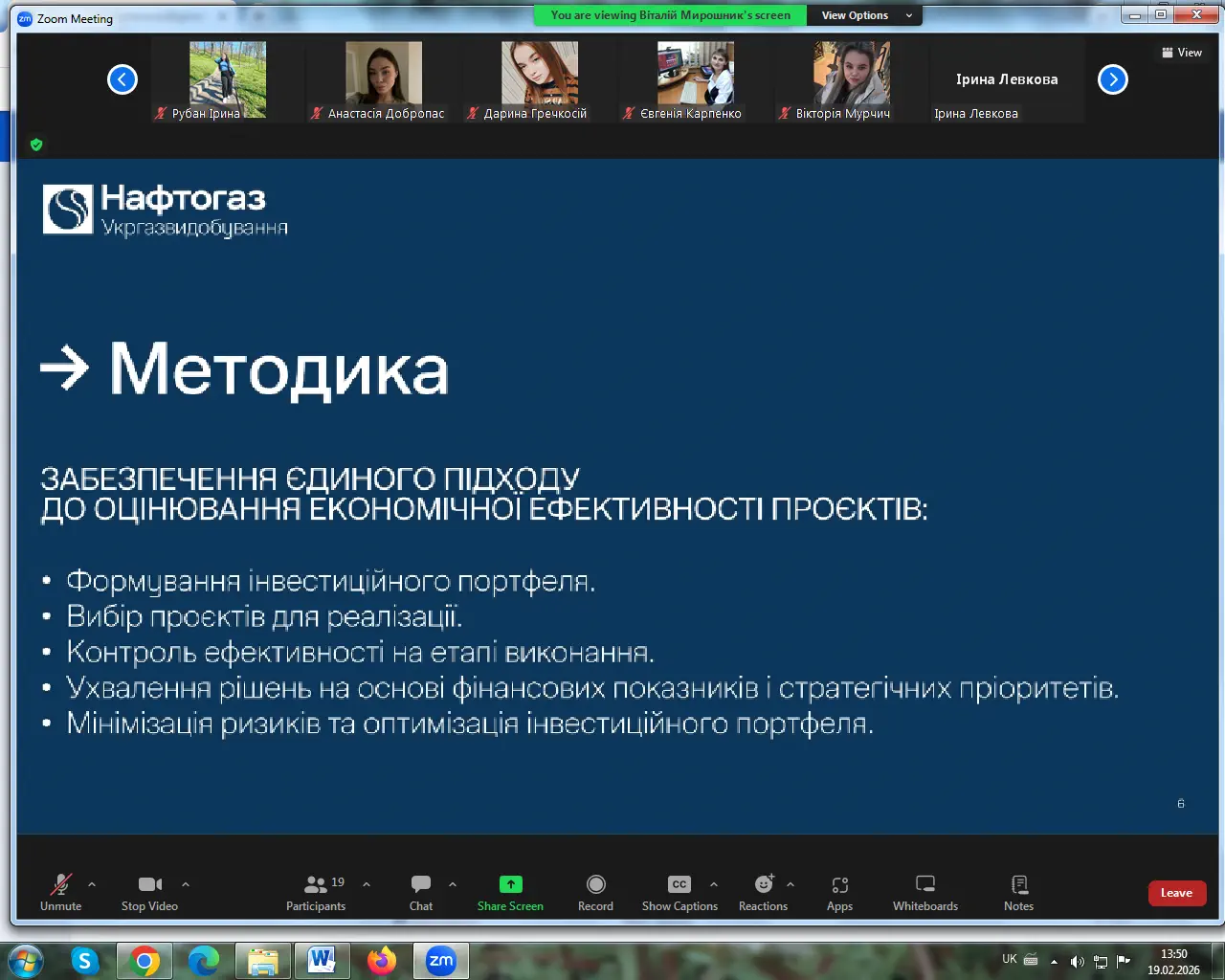This screenshot has height=980, width=1225.
Task: Expand the View Options dropdown
Action: (x=866, y=15)
